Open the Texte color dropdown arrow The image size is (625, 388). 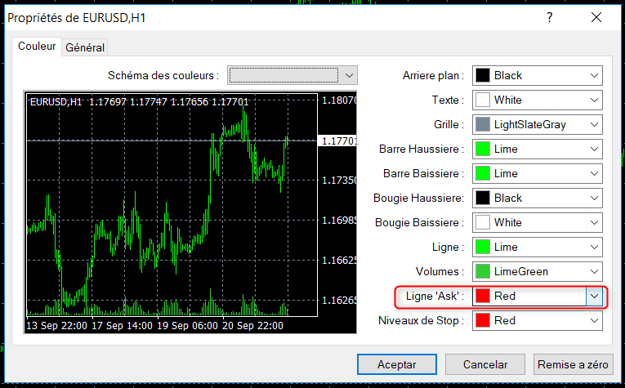(x=594, y=100)
